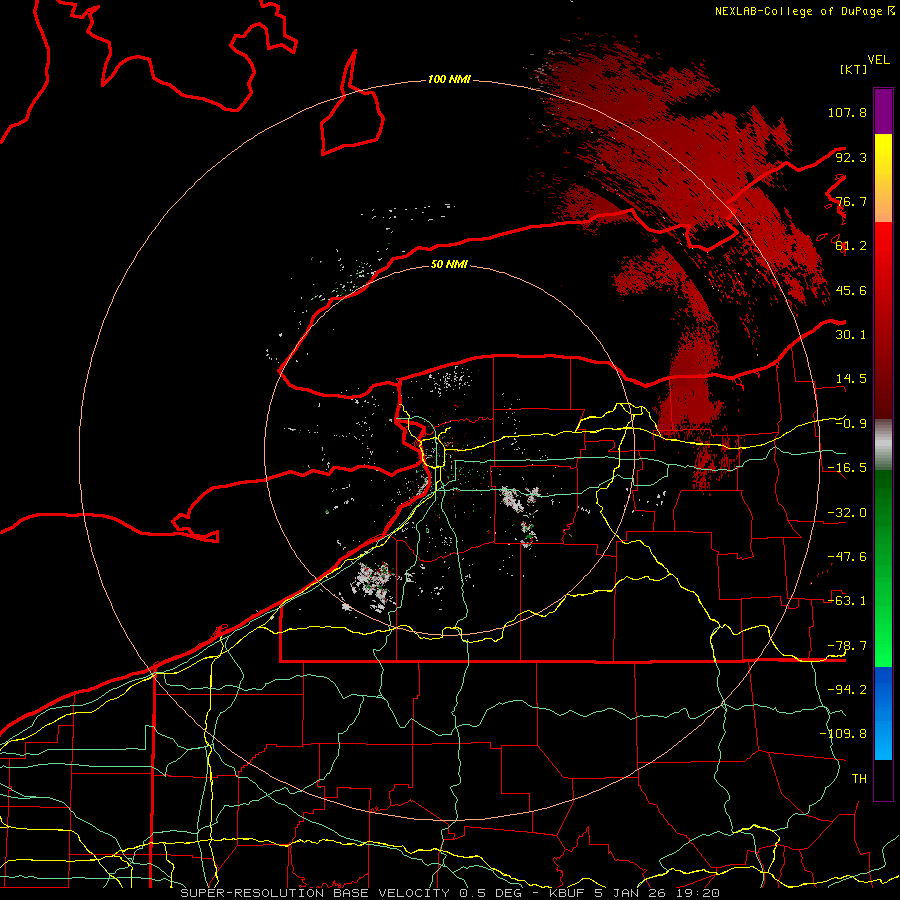900x900 pixels.
Task: Click the 14.5 velocity scale value
Action: click(851, 379)
